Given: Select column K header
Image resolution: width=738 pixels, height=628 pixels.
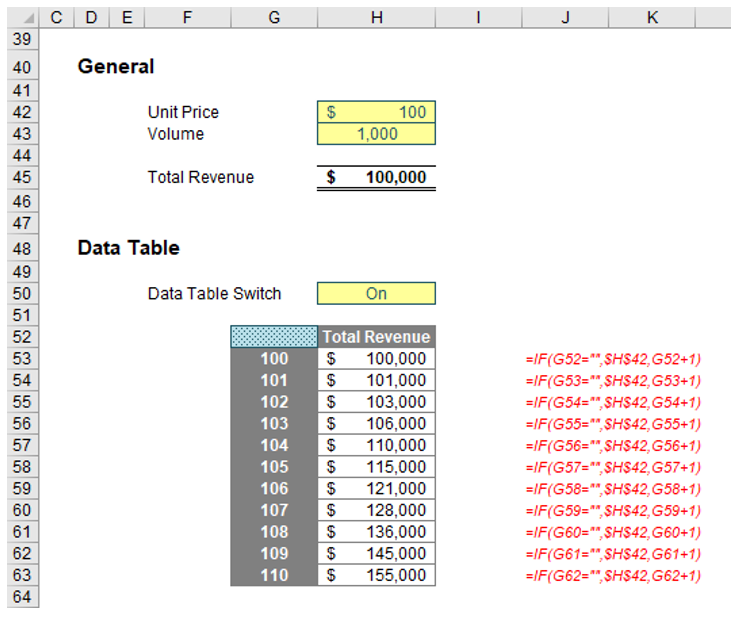Looking at the screenshot, I should coord(652,17).
